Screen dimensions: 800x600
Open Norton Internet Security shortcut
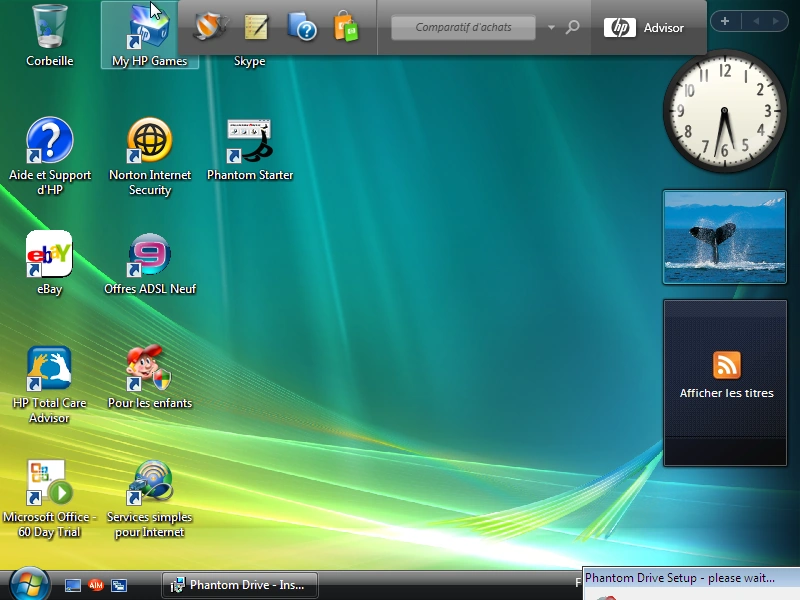click(150, 156)
